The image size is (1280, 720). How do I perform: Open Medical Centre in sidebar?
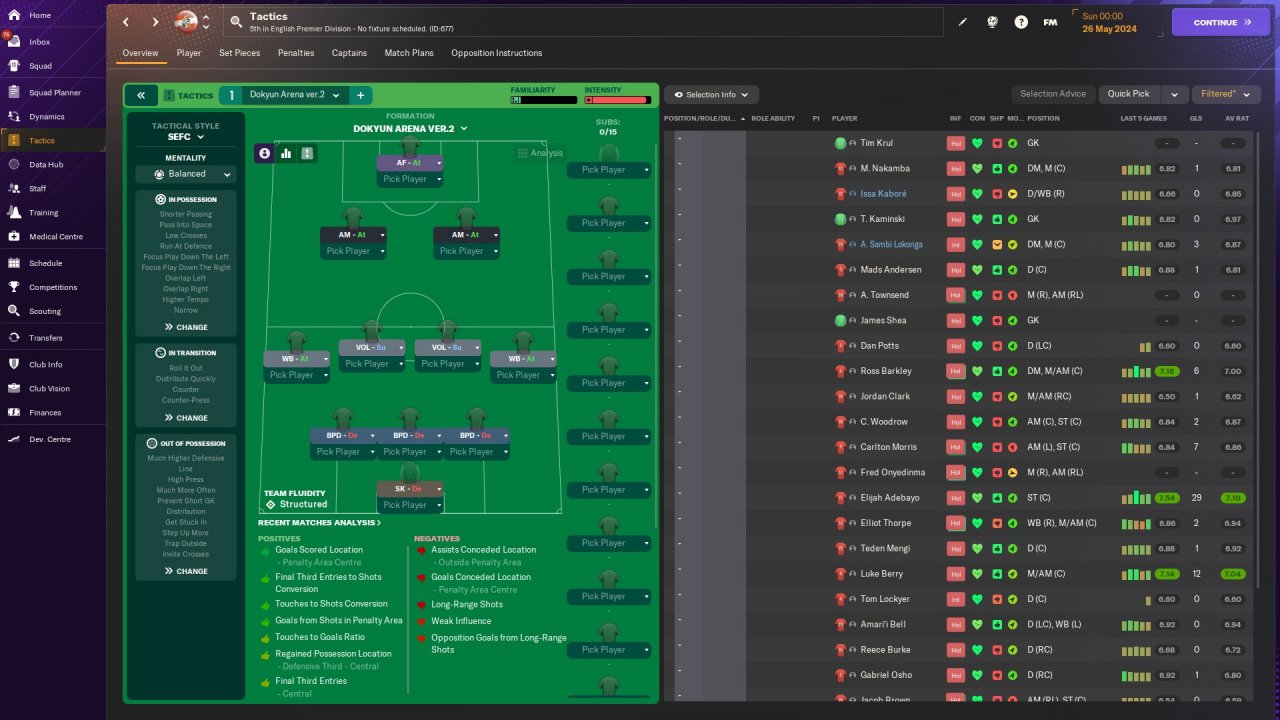pyautogui.click(x=55, y=236)
